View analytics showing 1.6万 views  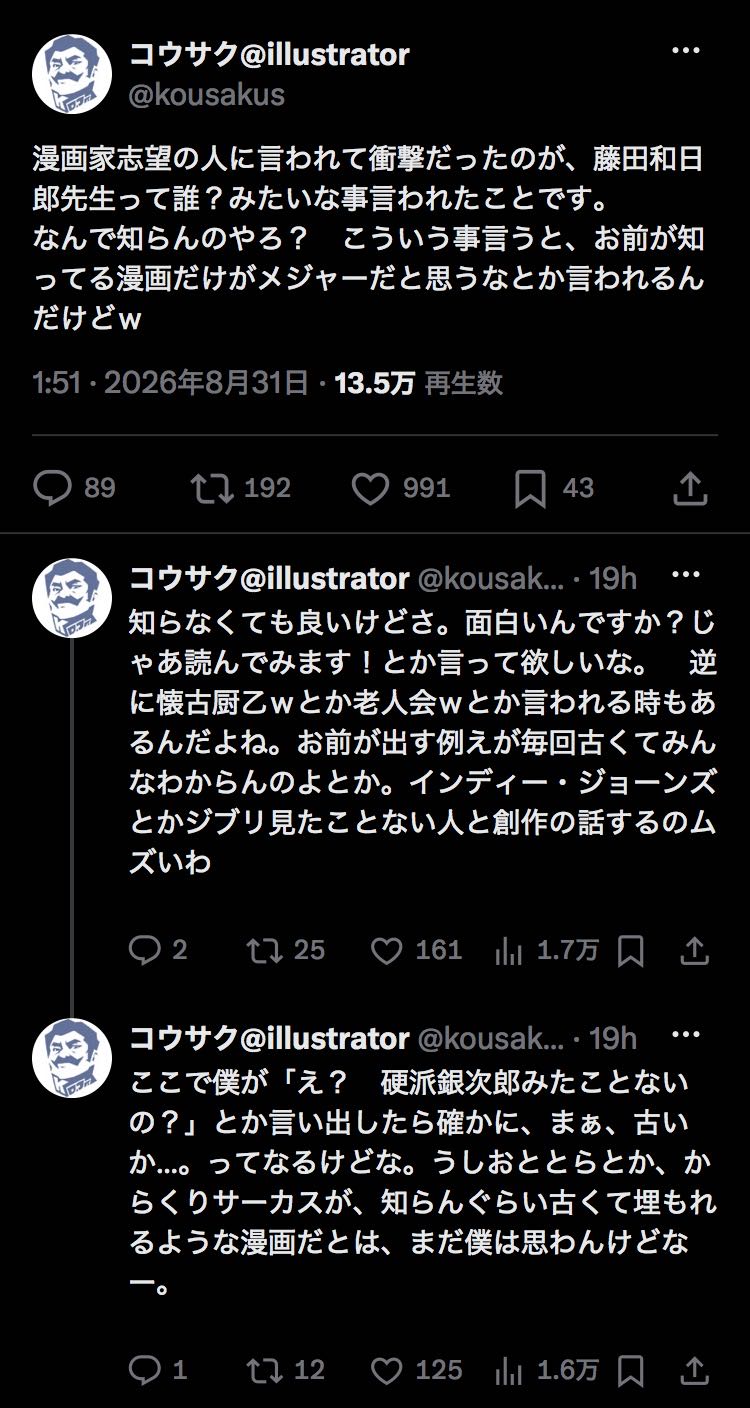(547, 1370)
